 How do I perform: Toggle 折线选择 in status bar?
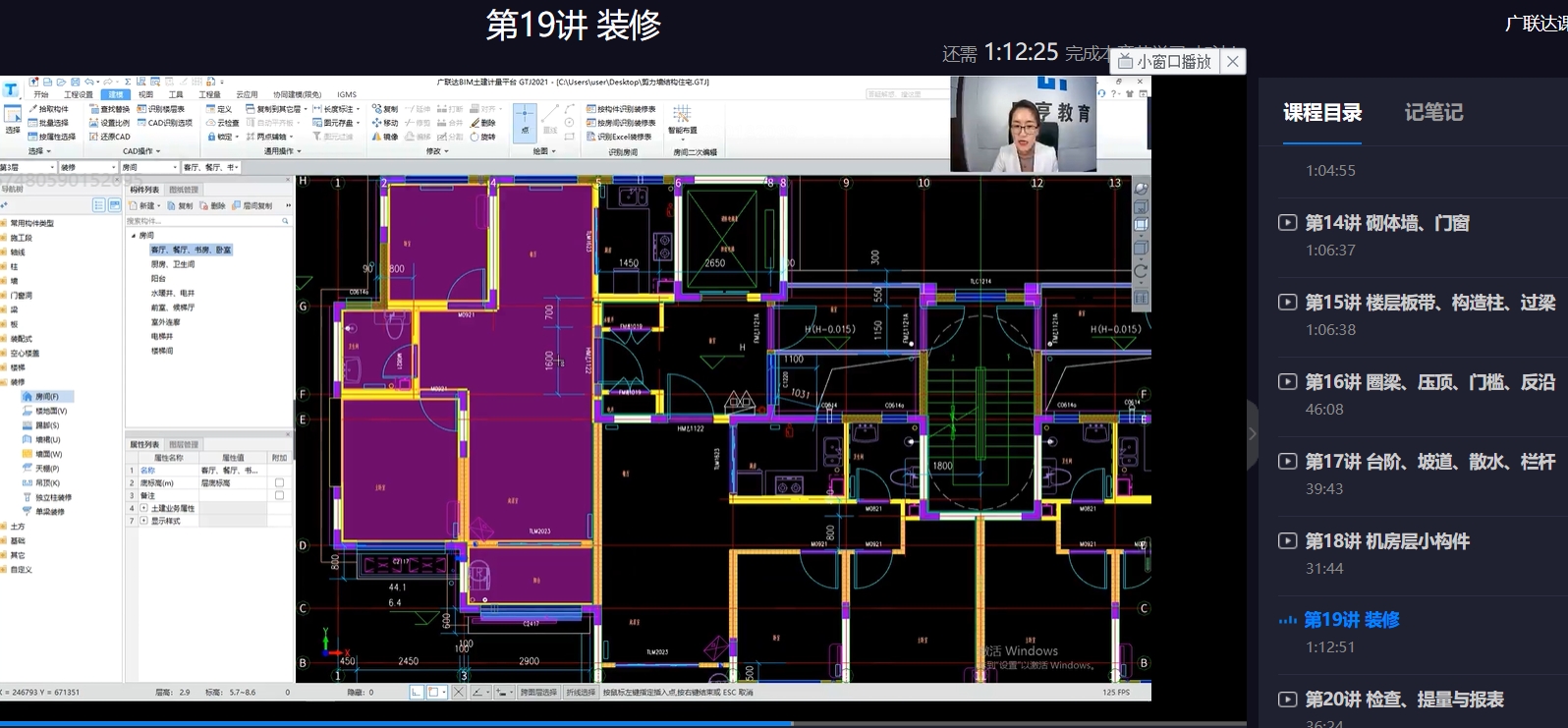click(x=581, y=692)
